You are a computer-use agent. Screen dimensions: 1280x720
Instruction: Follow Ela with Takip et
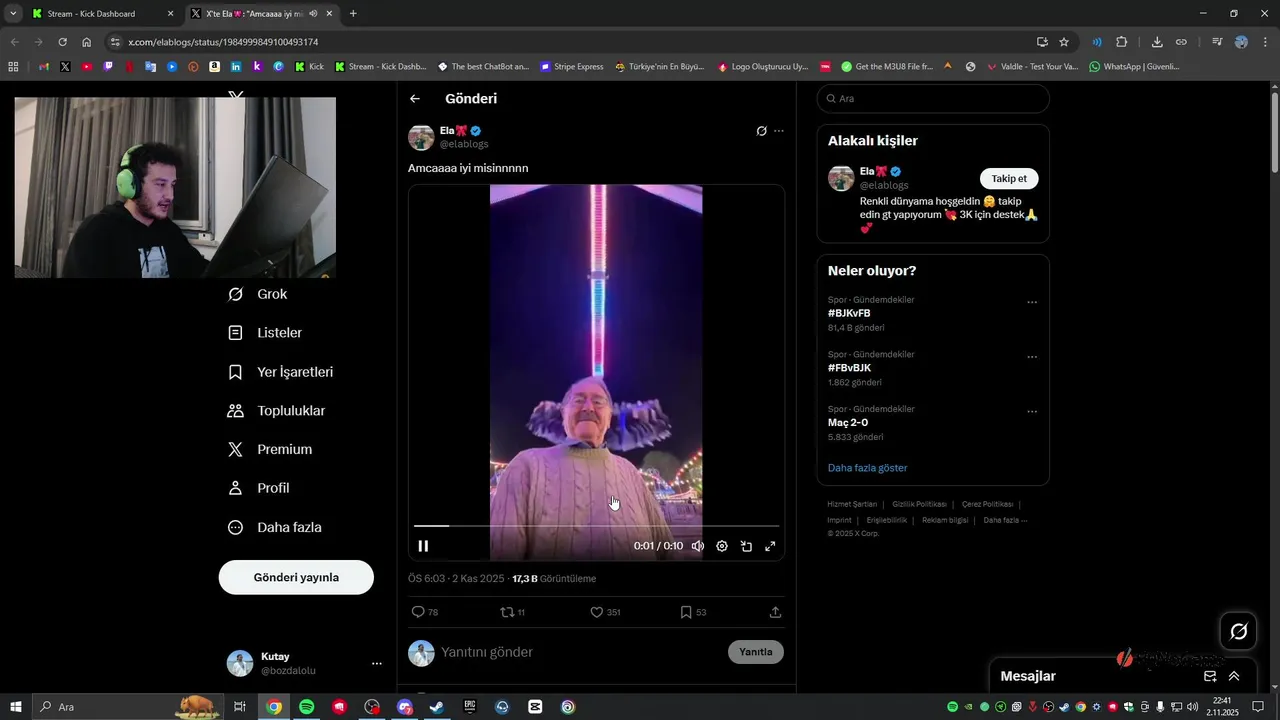coord(1009,178)
